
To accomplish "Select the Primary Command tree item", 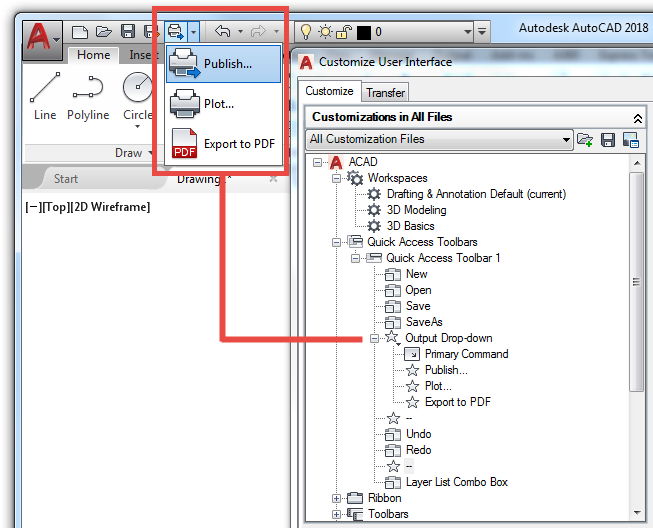I will pyautogui.click(x=466, y=354).
